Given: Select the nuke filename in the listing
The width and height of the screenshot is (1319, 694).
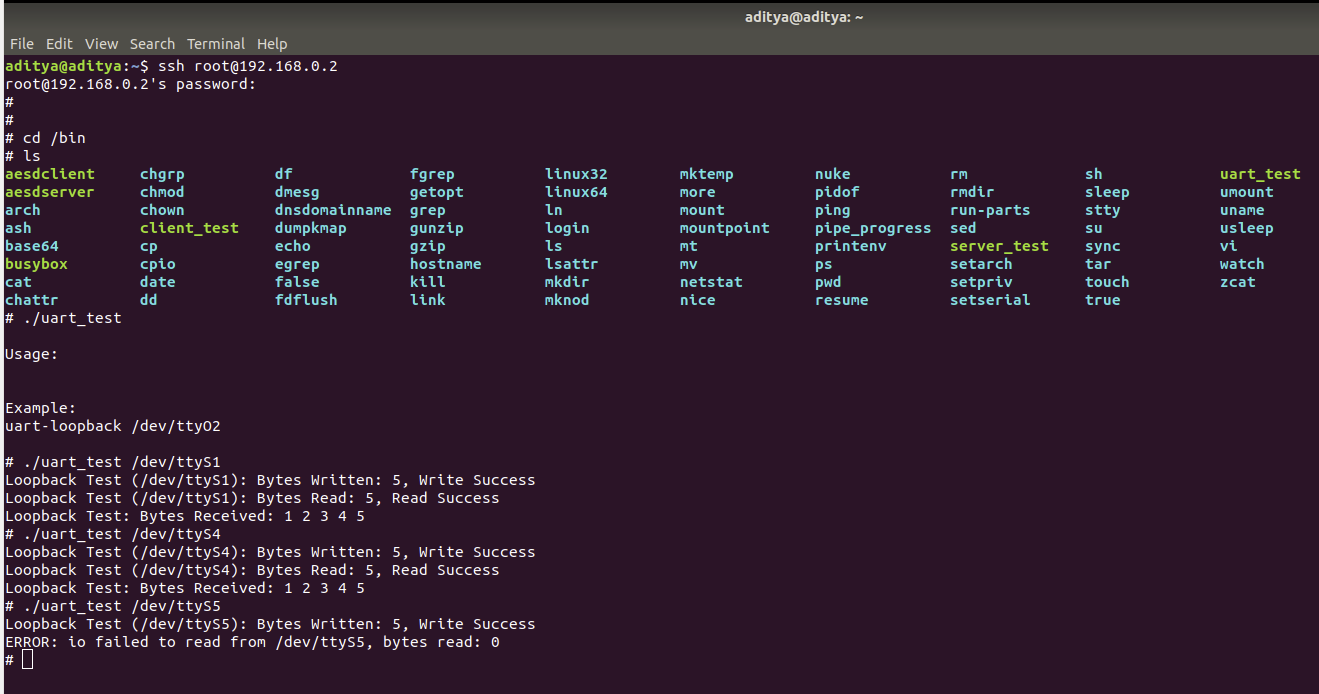Looking at the screenshot, I should (x=832, y=173).
